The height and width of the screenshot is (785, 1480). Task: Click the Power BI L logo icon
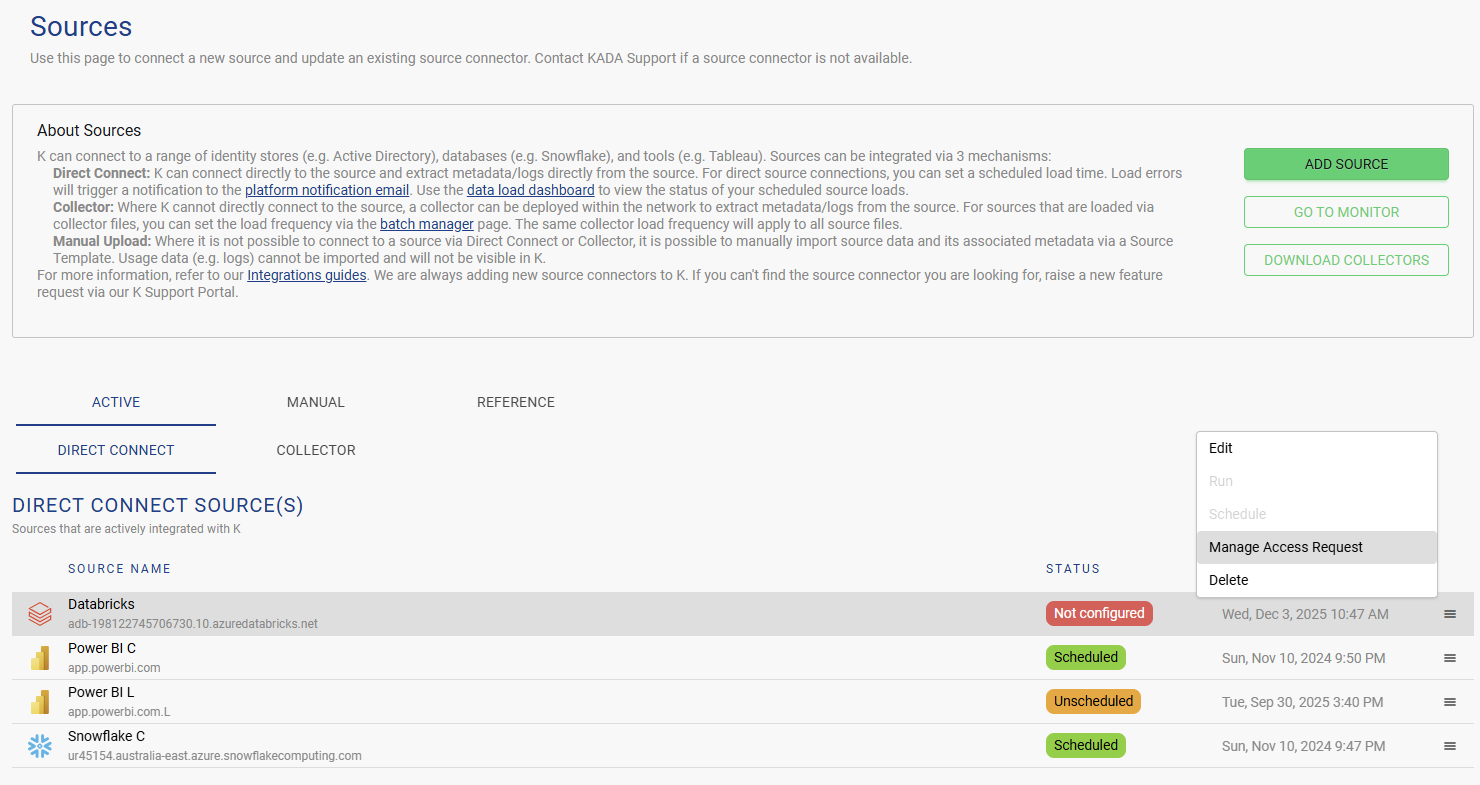tap(40, 702)
